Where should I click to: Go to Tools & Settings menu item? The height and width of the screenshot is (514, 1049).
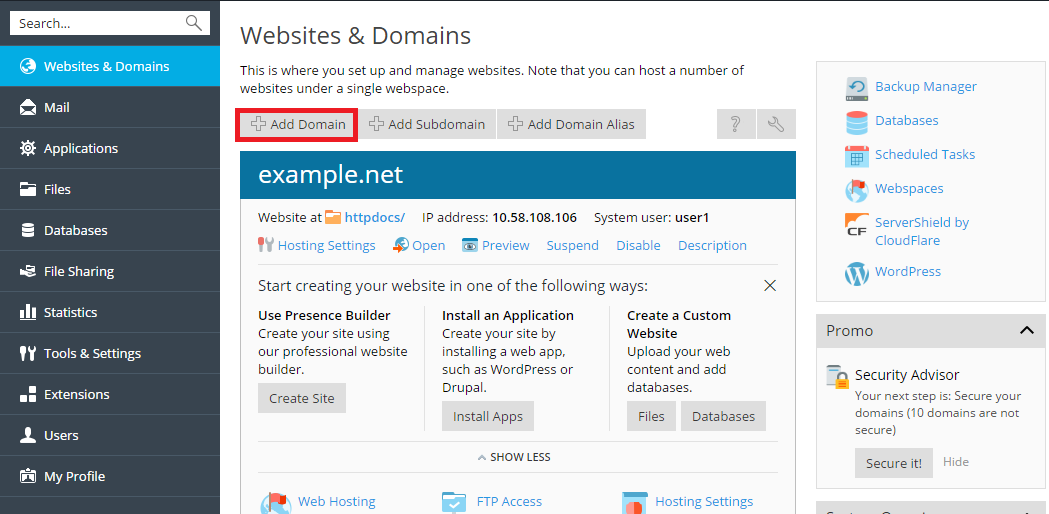click(x=92, y=353)
